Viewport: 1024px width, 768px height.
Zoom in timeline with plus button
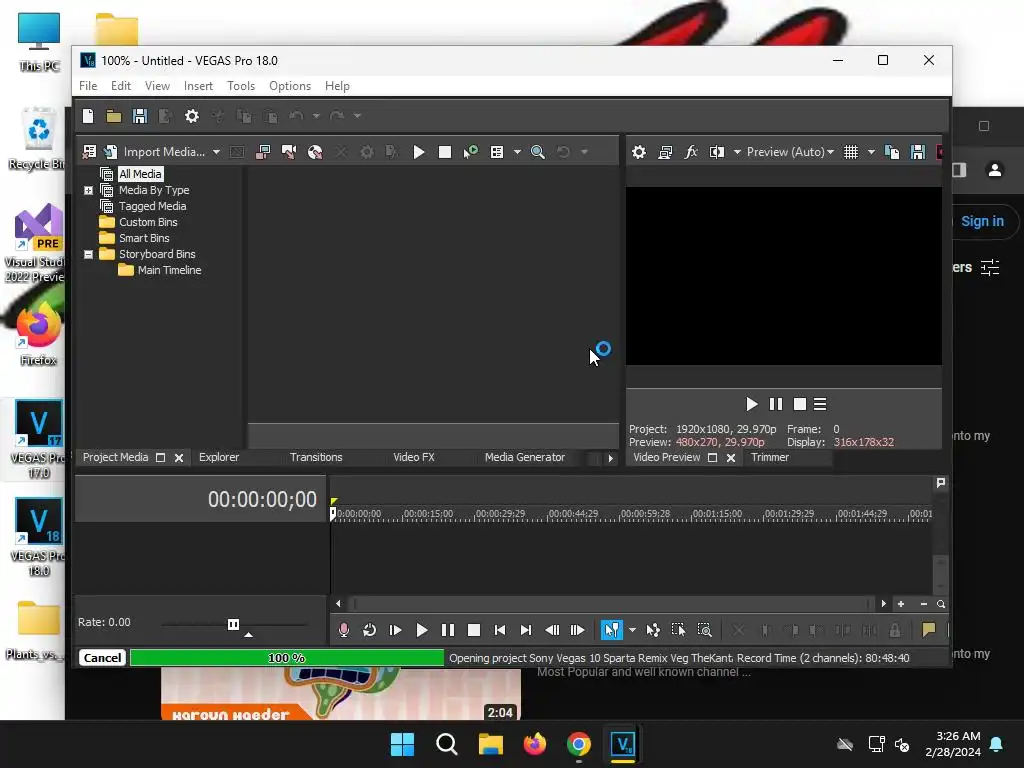click(x=901, y=604)
